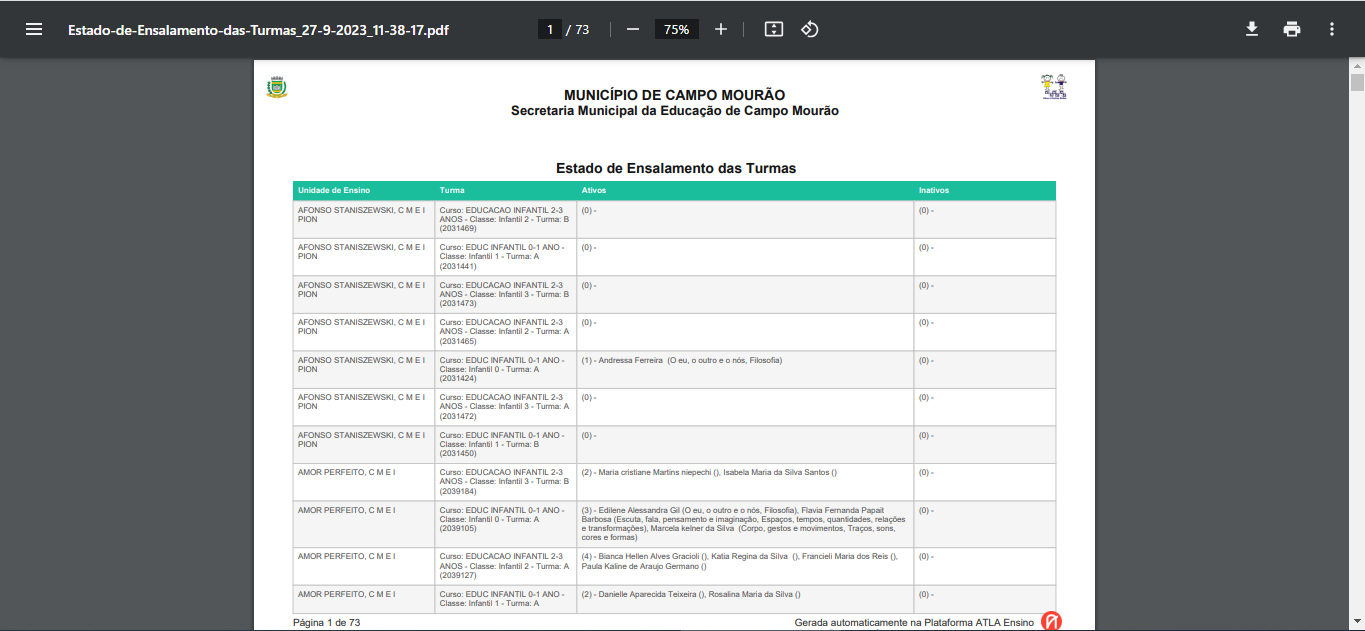Click "Página 1 de 73" footer text

(x=326, y=622)
